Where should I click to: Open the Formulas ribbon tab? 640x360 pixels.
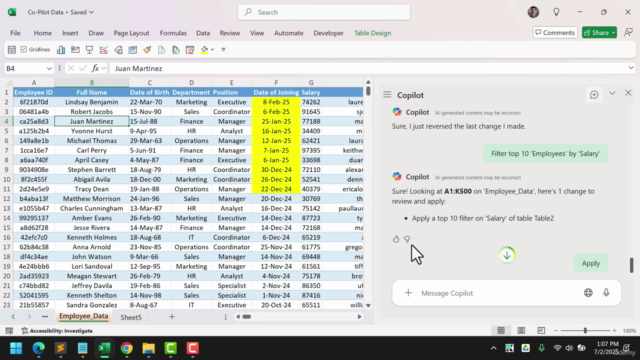173,33
